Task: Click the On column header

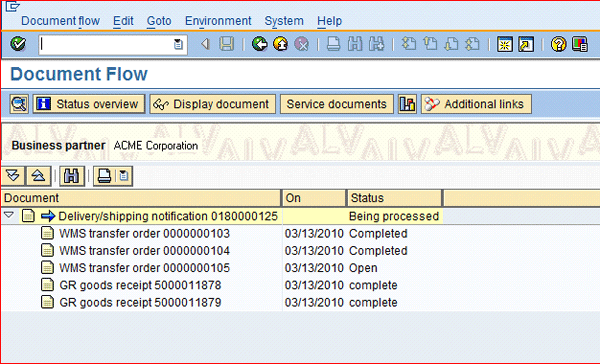Action: click(314, 198)
